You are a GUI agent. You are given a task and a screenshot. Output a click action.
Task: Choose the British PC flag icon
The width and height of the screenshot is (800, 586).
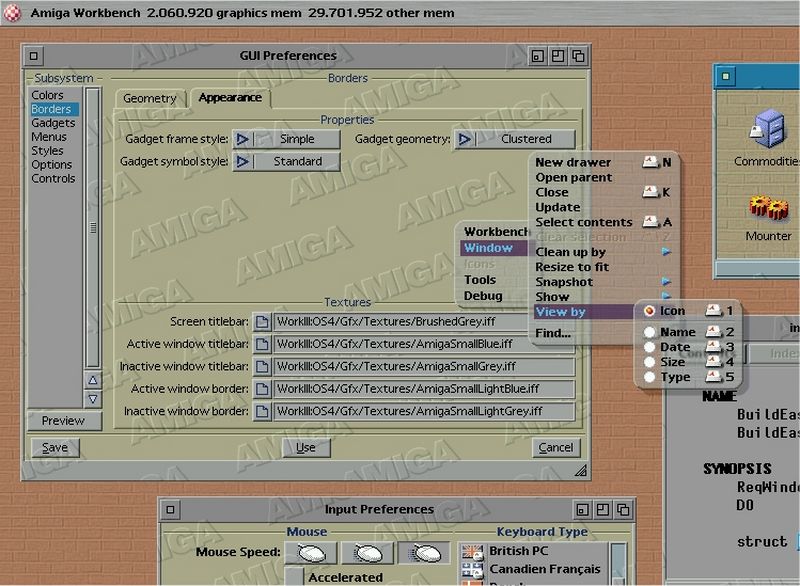click(471, 551)
